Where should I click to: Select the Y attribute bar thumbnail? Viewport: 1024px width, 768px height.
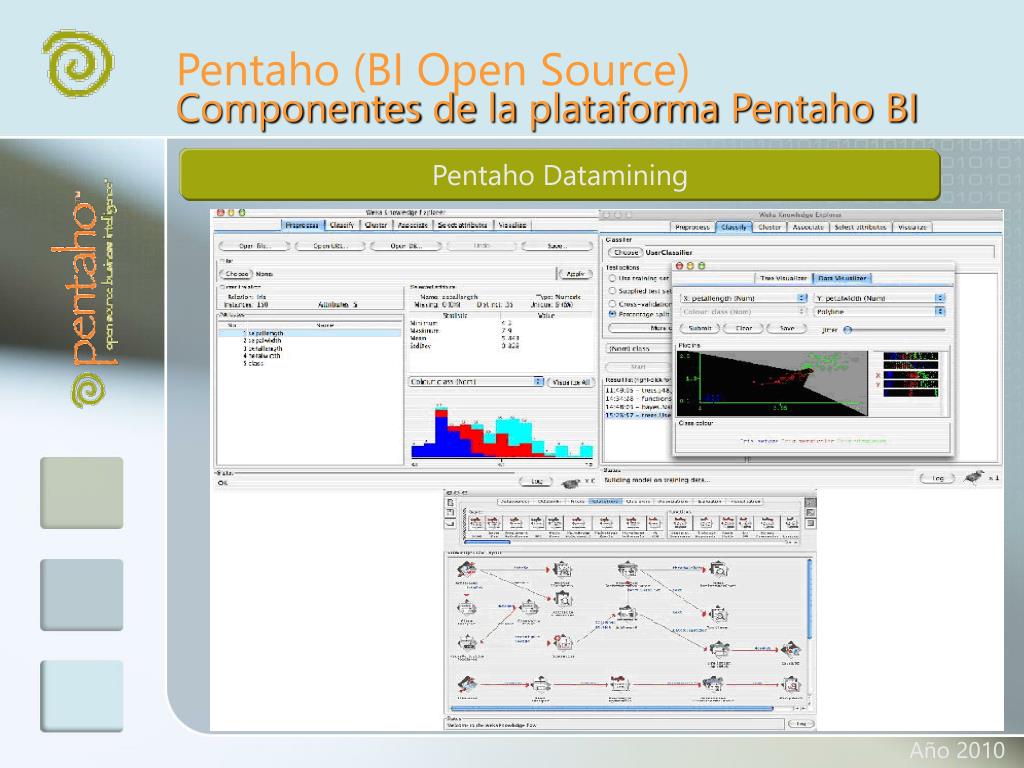pos(910,385)
